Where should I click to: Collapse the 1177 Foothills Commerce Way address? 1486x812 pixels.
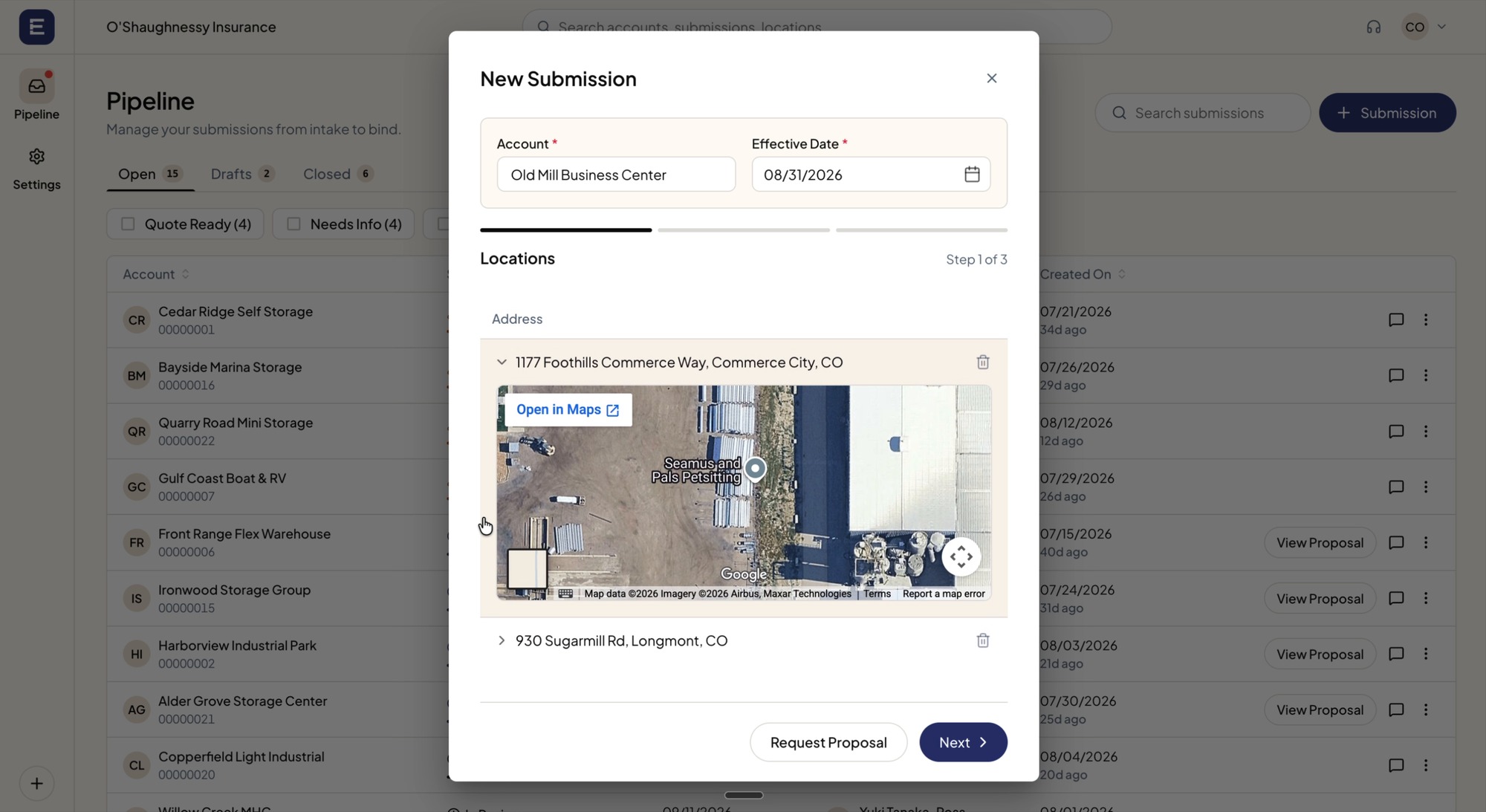tap(502, 362)
